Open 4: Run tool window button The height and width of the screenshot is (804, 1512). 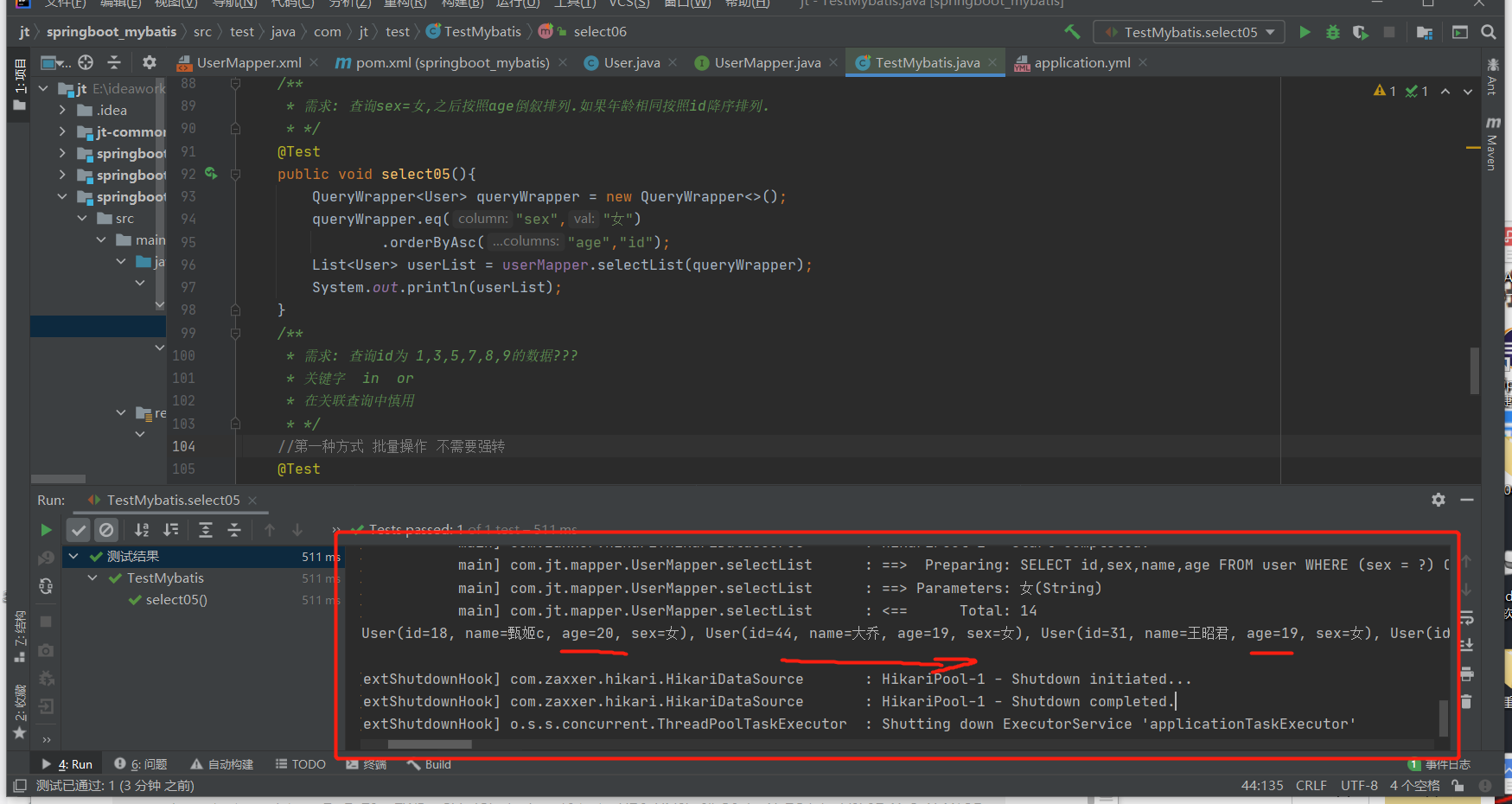coord(67,764)
